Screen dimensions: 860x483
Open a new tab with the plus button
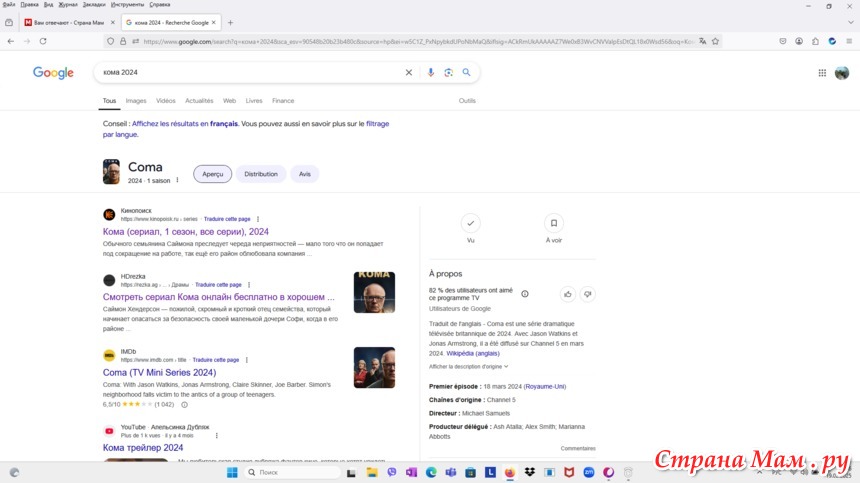(x=230, y=22)
